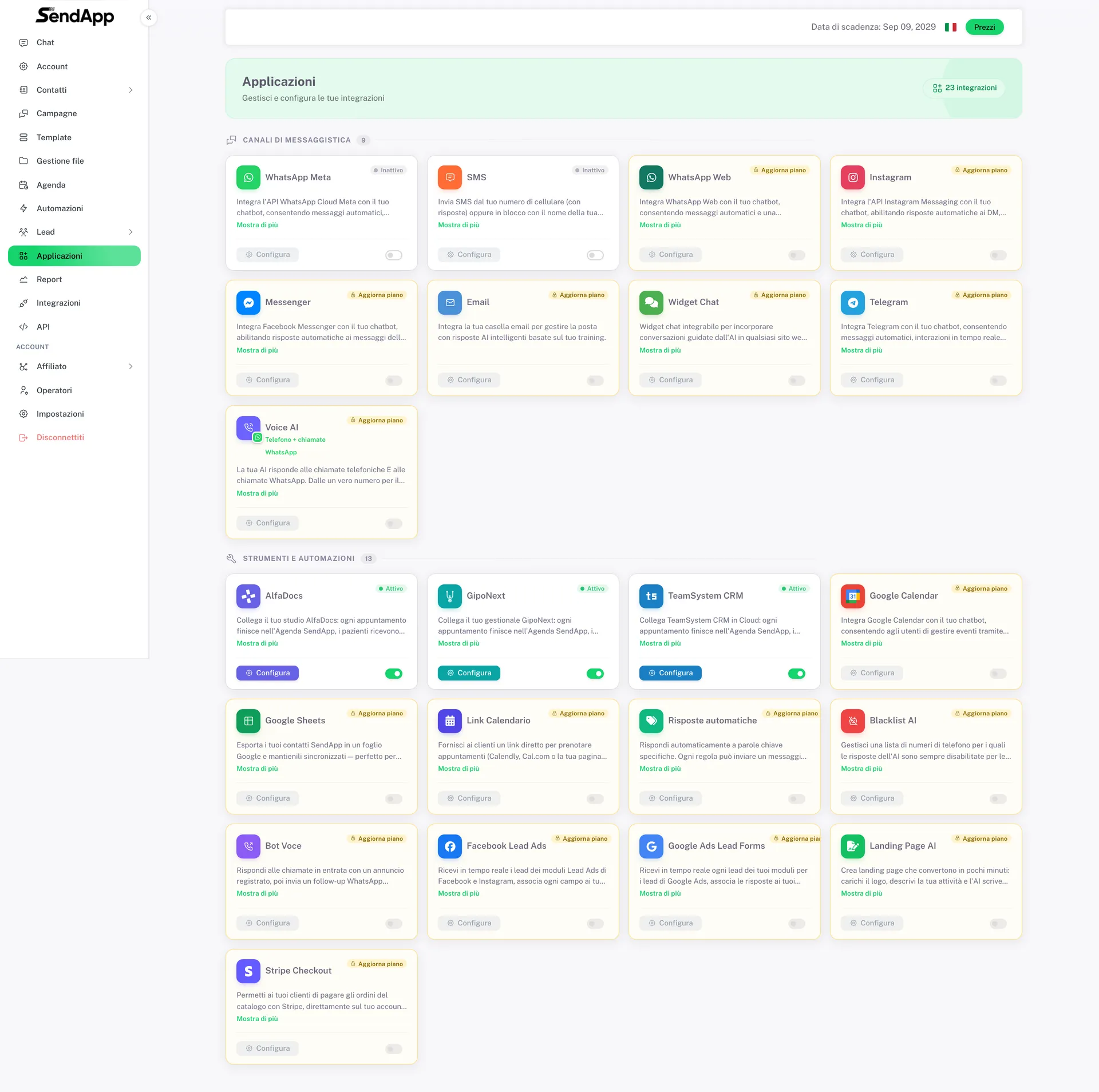Enable the WhatsApp Meta toggle
Viewport: 1099px width, 1092px height.
click(x=394, y=255)
